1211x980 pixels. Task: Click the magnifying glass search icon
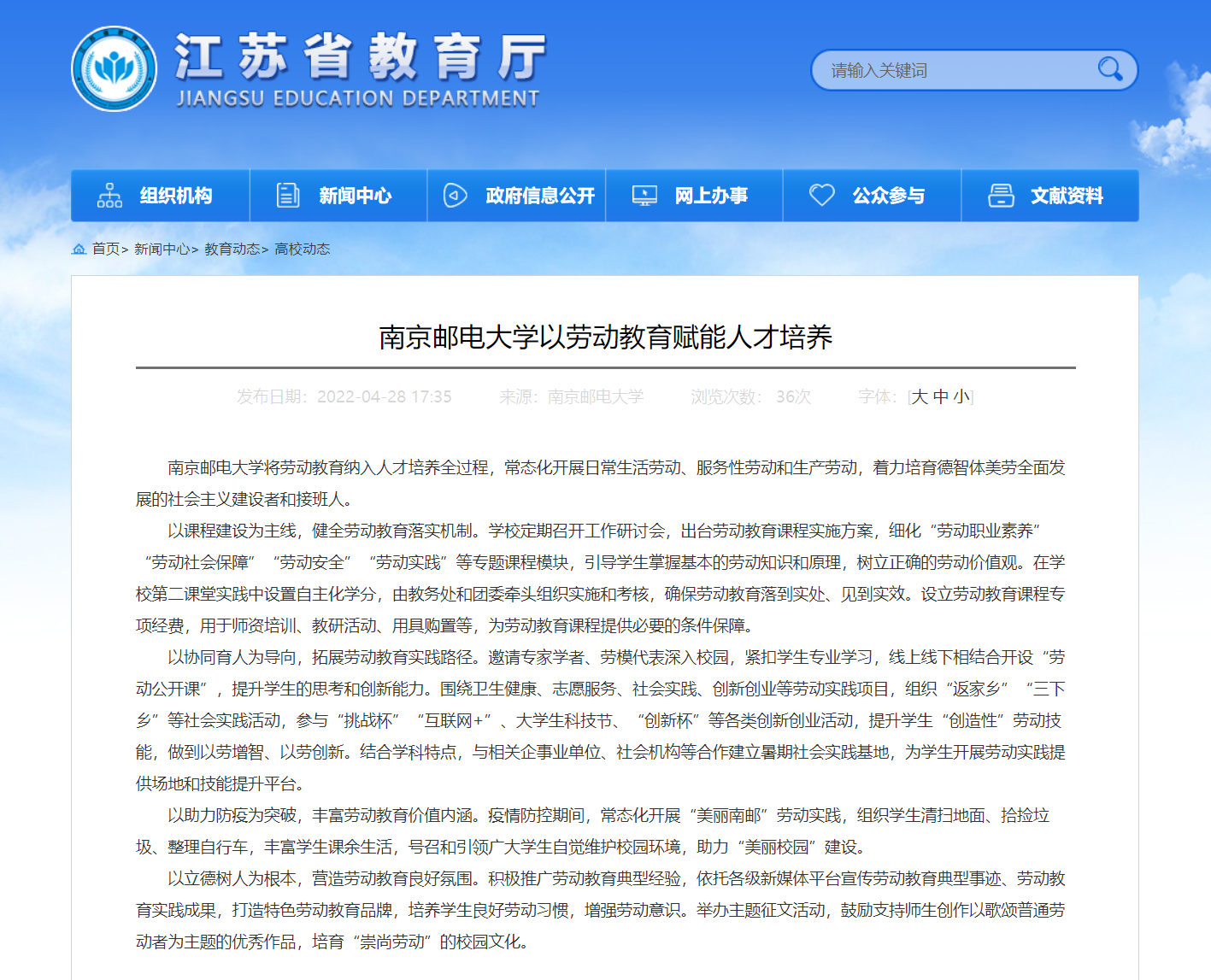pyautogui.click(x=1109, y=69)
